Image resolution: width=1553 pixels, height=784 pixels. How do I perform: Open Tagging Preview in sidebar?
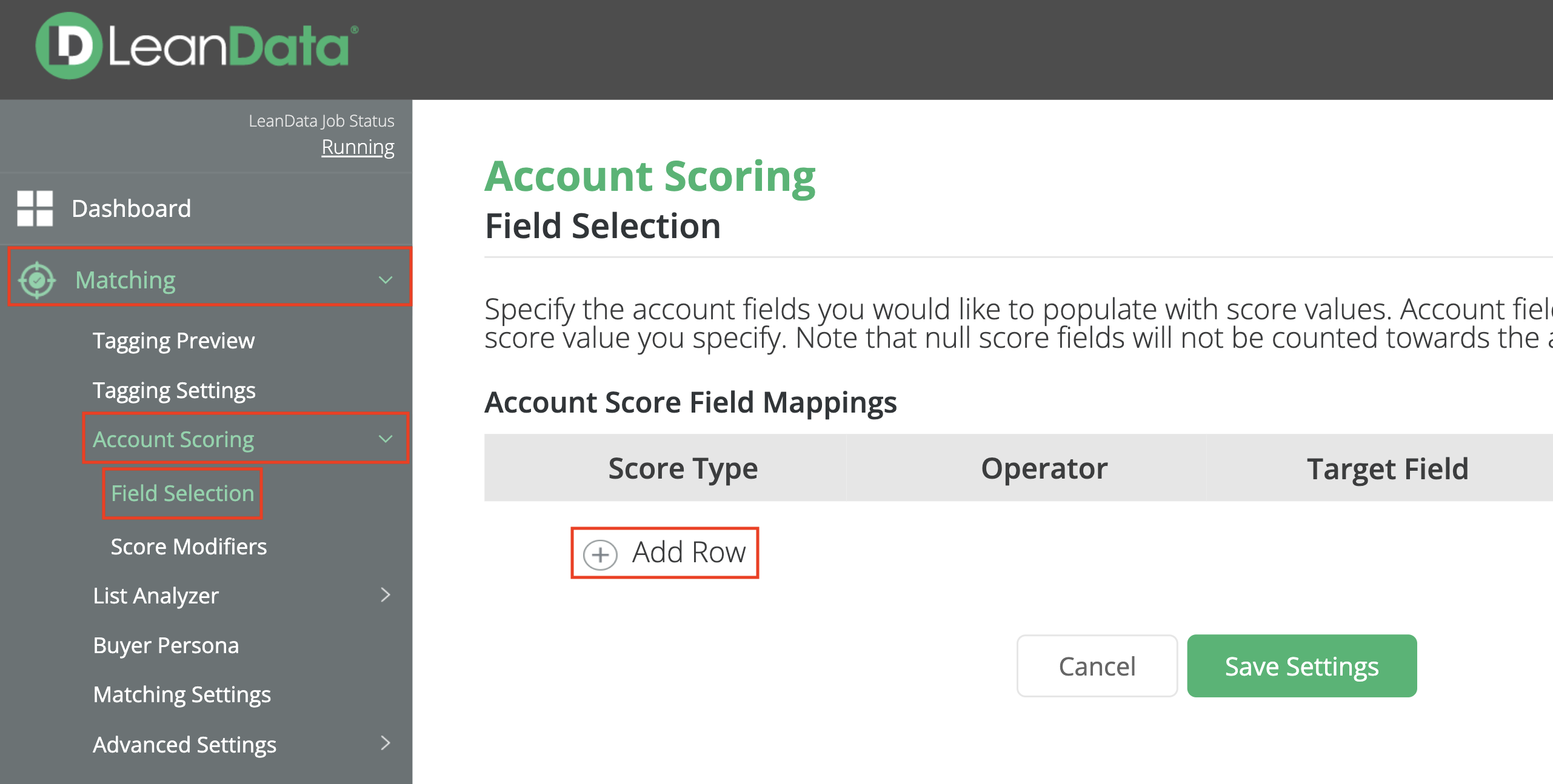click(x=173, y=341)
